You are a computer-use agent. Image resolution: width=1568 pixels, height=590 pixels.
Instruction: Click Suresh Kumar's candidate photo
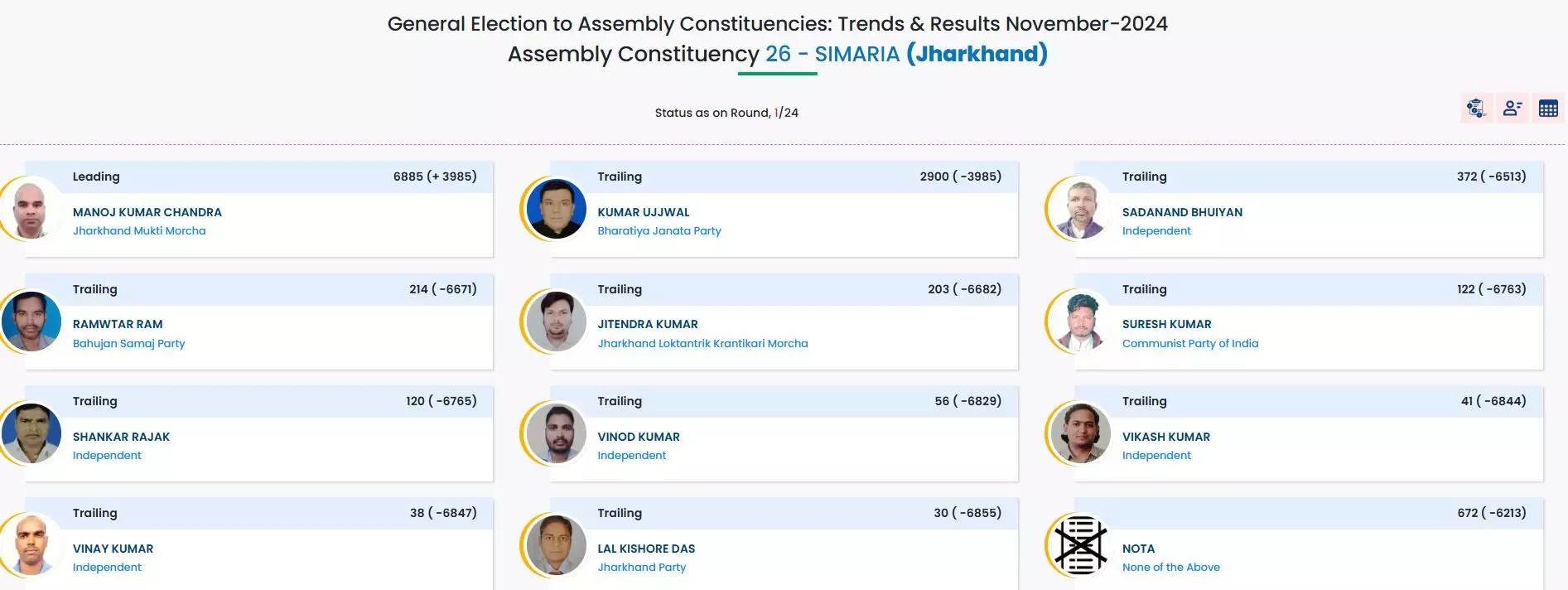(1081, 322)
